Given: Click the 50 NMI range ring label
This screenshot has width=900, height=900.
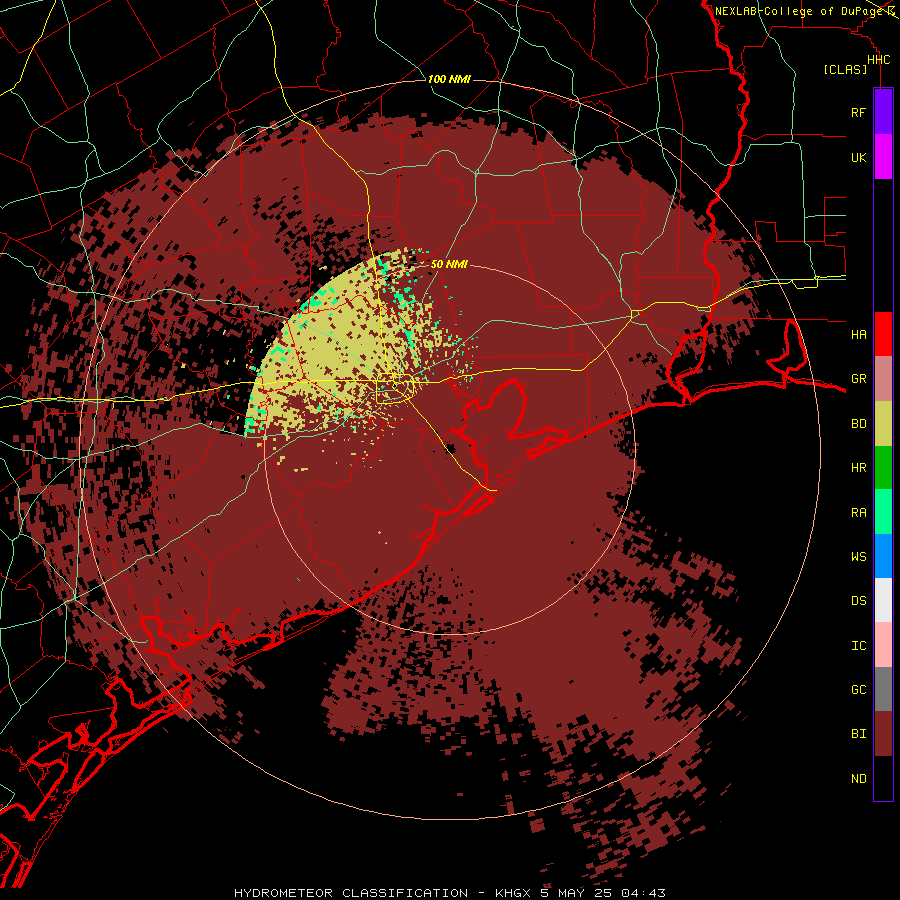Looking at the screenshot, I should pyautogui.click(x=449, y=264).
